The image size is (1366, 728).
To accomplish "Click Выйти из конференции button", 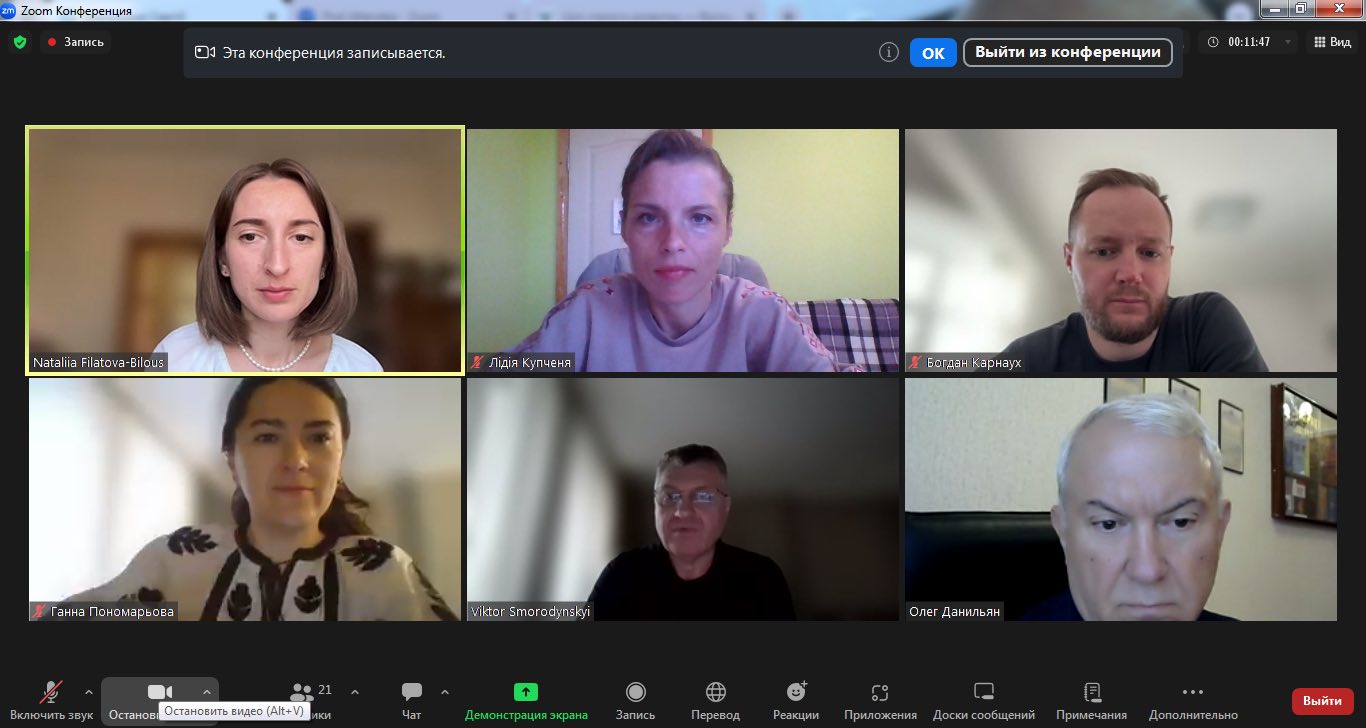I will tap(1068, 52).
